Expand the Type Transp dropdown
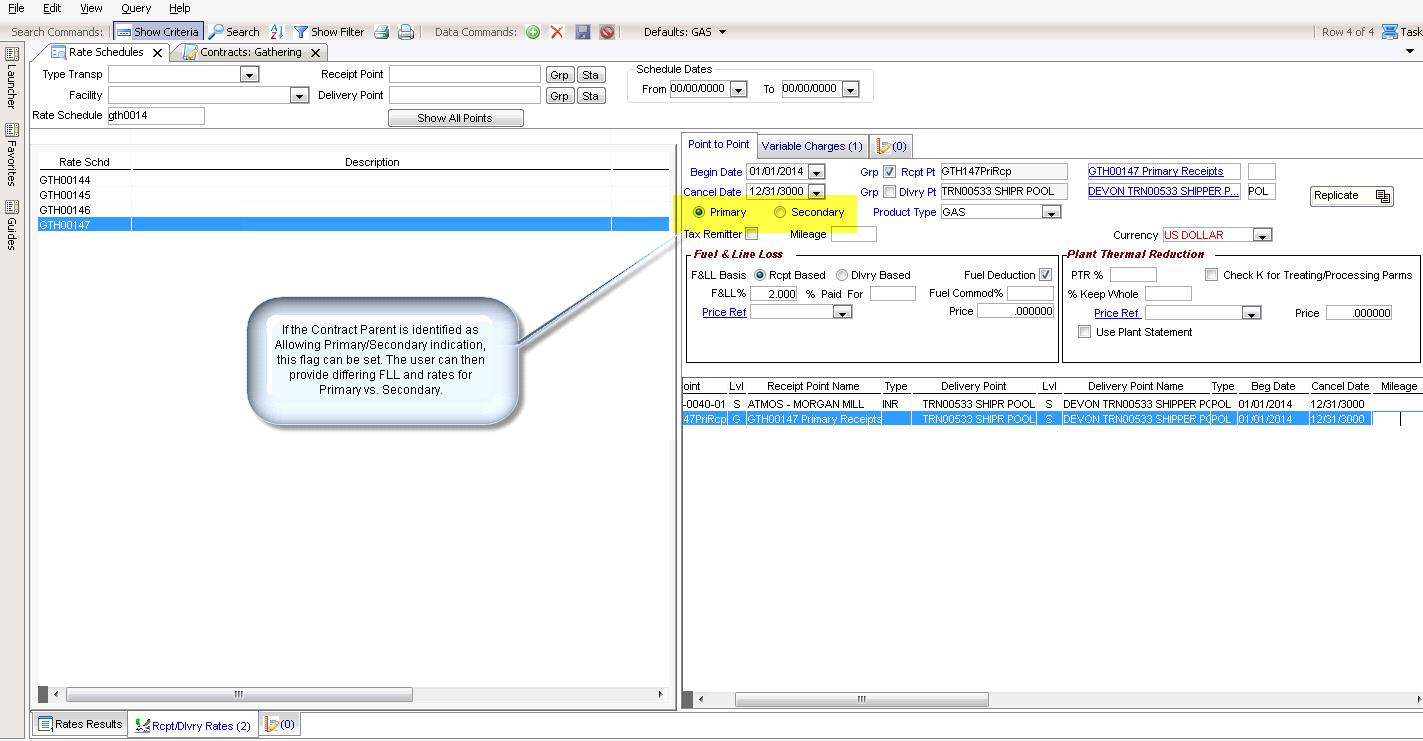This screenshot has height=741, width=1423. [249, 75]
